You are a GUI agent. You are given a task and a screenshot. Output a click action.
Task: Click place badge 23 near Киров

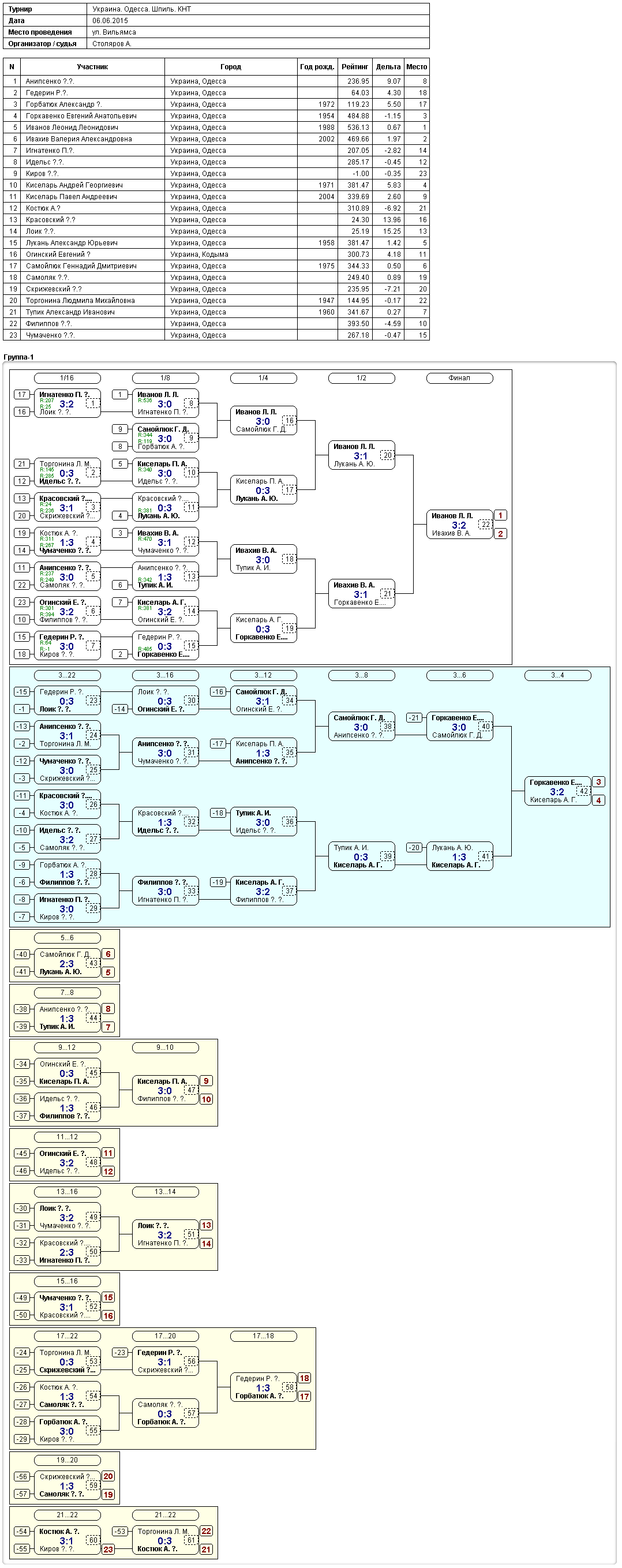pos(108,1549)
